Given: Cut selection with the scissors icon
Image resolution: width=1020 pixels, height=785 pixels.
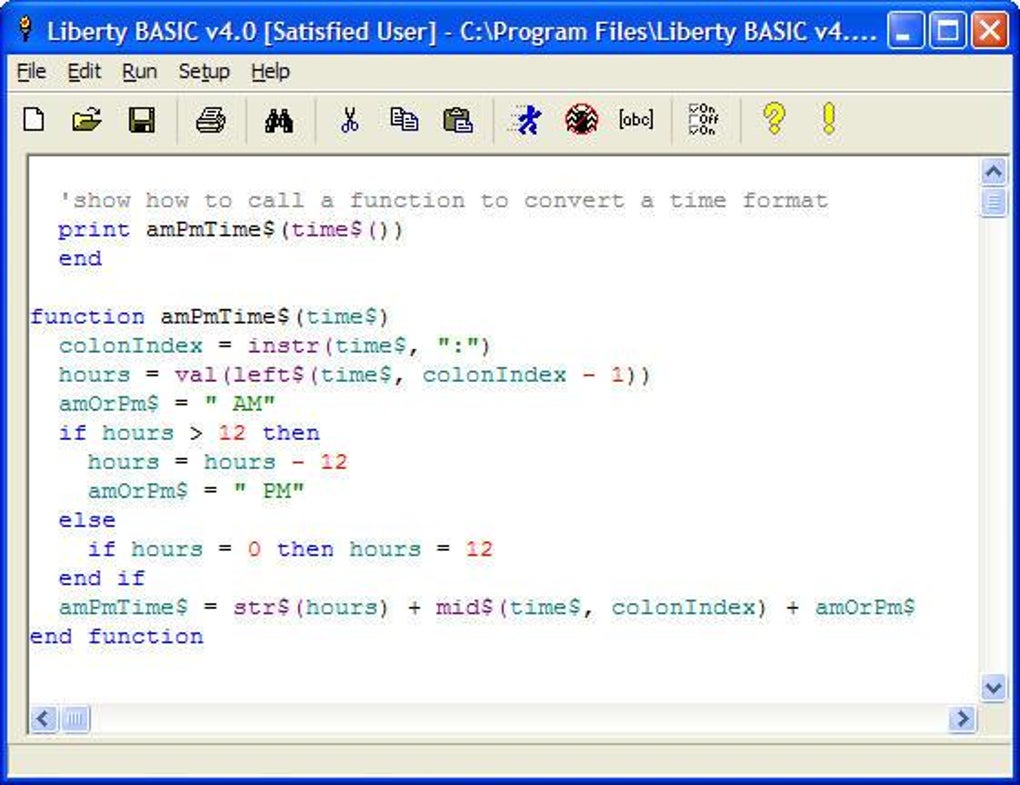Looking at the screenshot, I should click(350, 120).
